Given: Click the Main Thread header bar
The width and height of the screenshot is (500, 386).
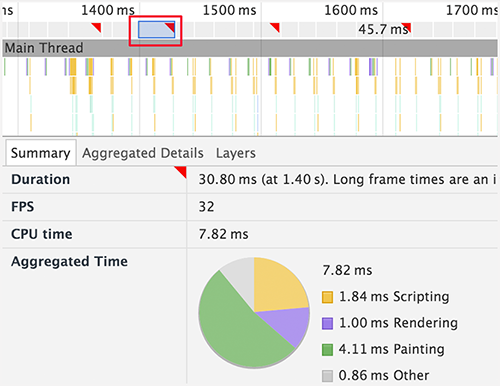Looking at the screenshot, I should coord(250,48).
